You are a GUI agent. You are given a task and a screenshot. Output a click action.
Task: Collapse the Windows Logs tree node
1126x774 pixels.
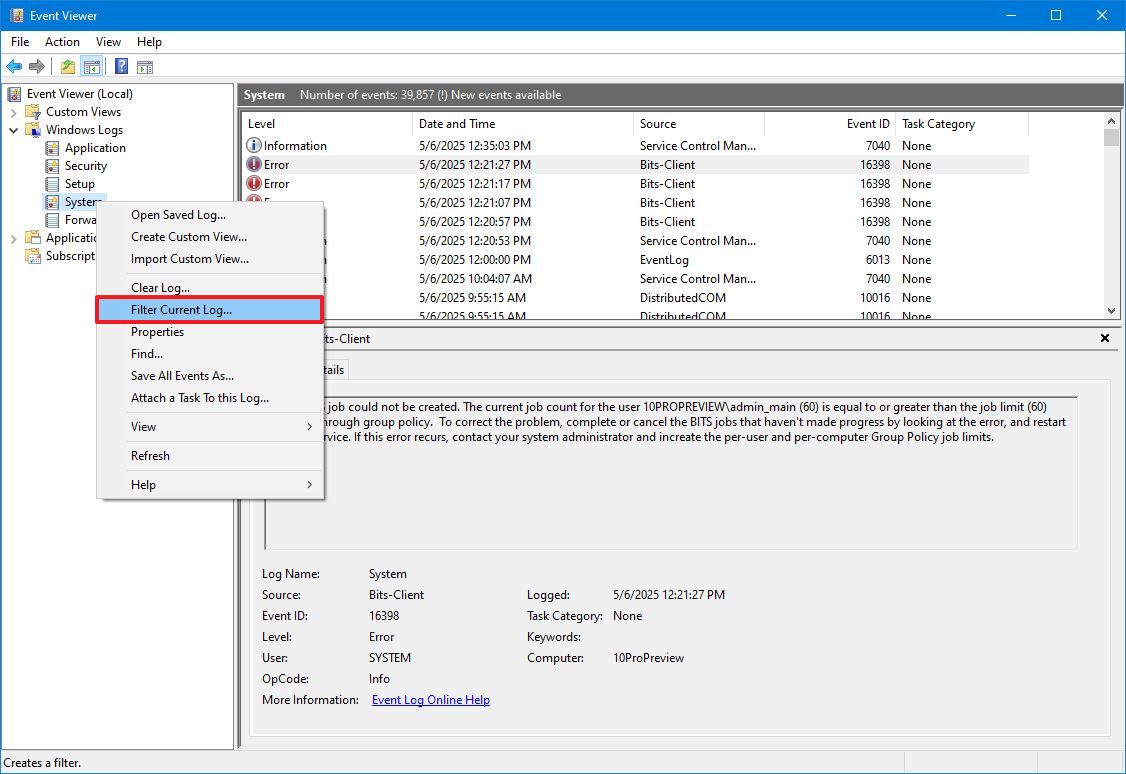point(14,129)
